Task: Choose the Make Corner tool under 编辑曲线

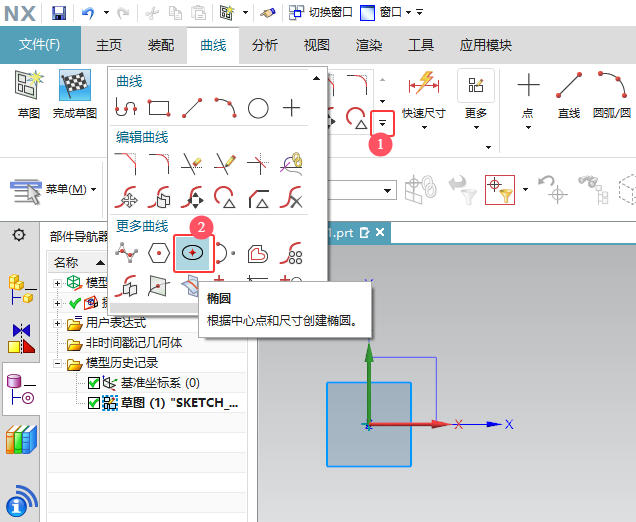Action: tap(258, 163)
